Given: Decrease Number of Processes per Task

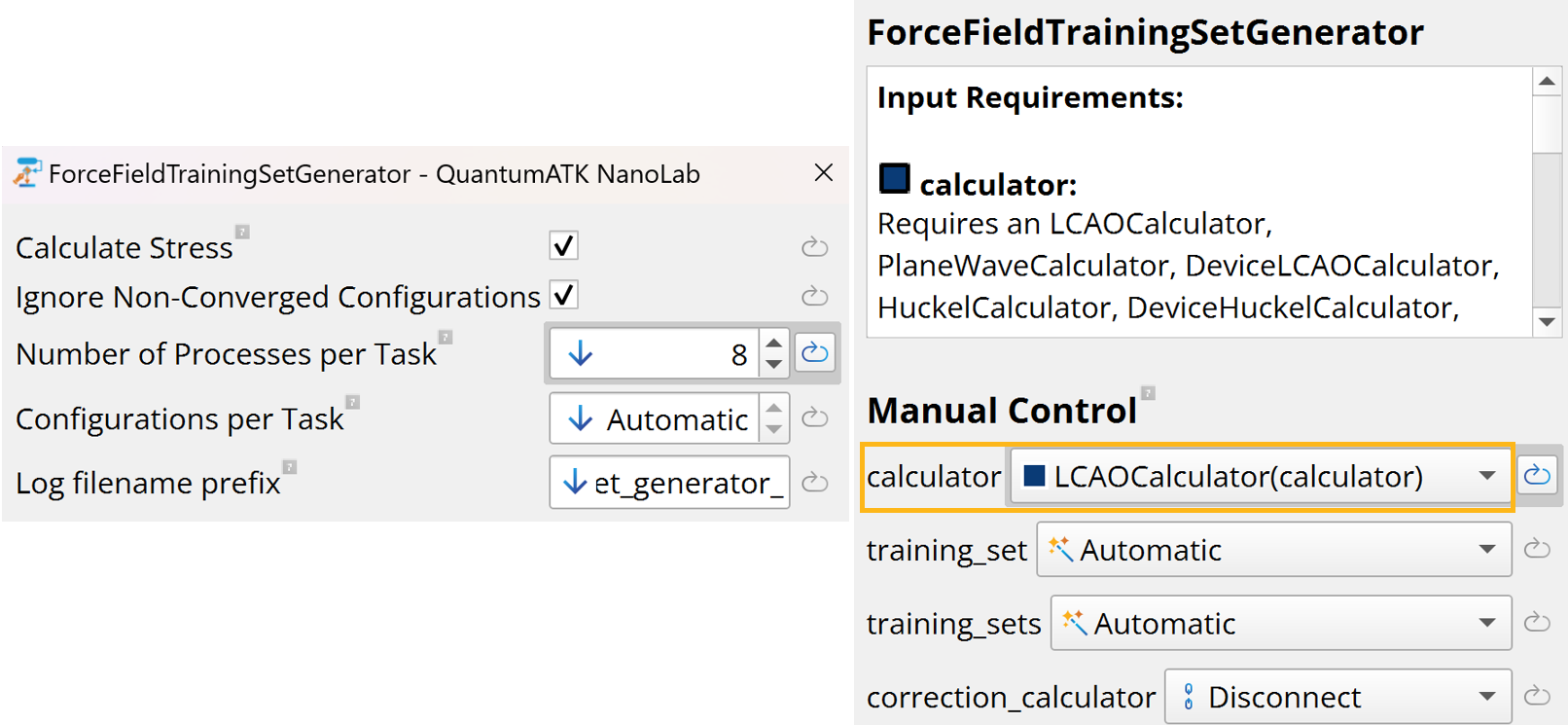Looking at the screenshot, I should (774, 364).
